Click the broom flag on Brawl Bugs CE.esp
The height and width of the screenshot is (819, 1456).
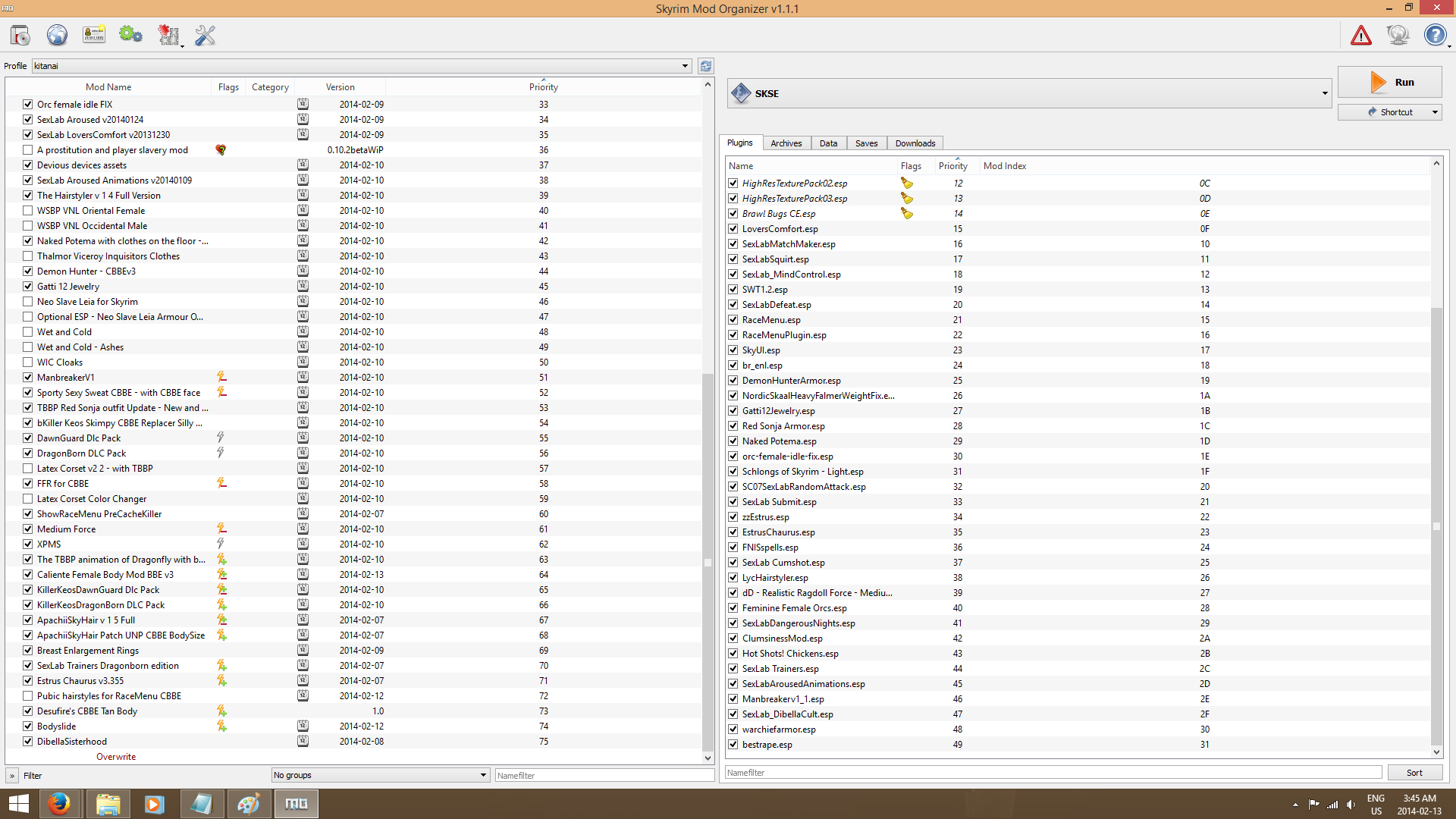pos(907,213)
